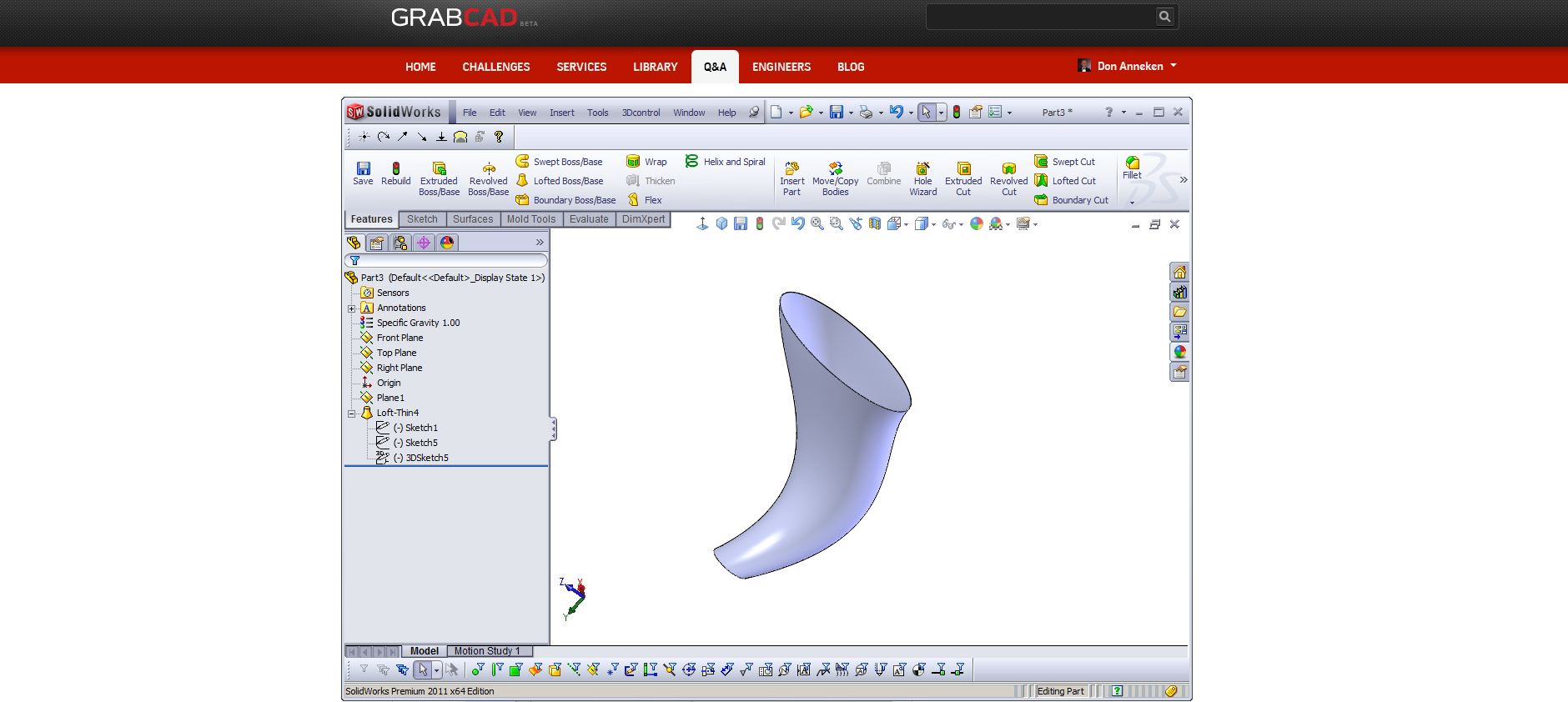The image size is (1568, 702).
Task: Select 3DSketch5 in the feature tree
Action: coord(426,458)
